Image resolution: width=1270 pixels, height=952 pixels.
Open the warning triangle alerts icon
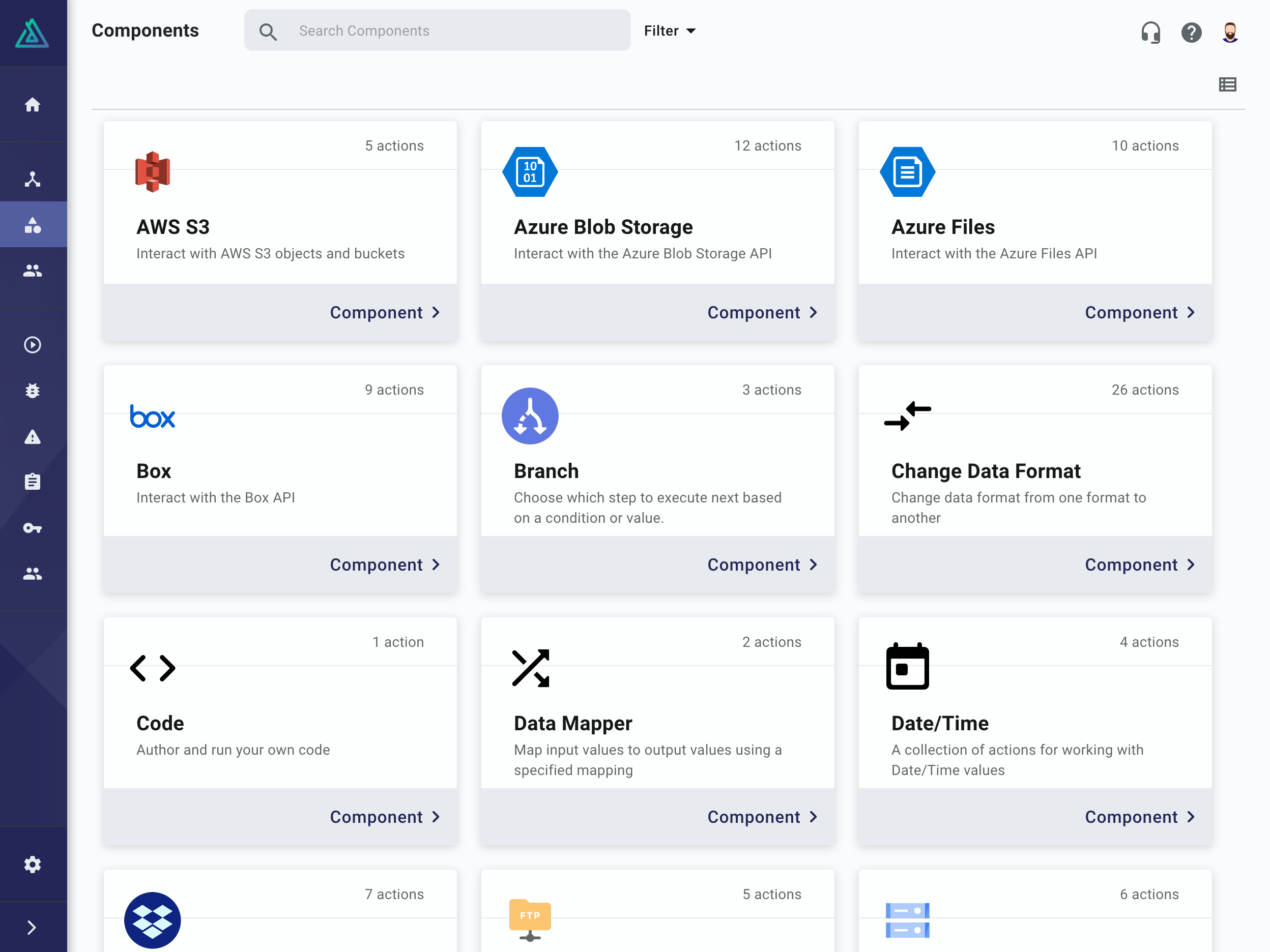click(x=33, y=437)
